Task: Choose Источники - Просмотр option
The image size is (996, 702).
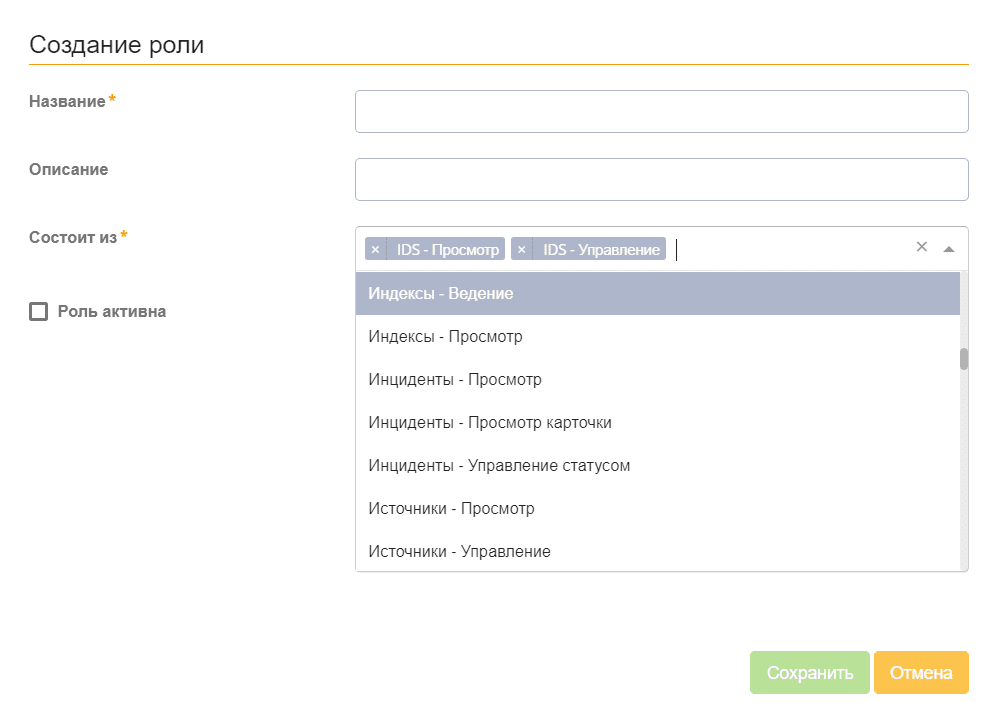Action: 451,509
